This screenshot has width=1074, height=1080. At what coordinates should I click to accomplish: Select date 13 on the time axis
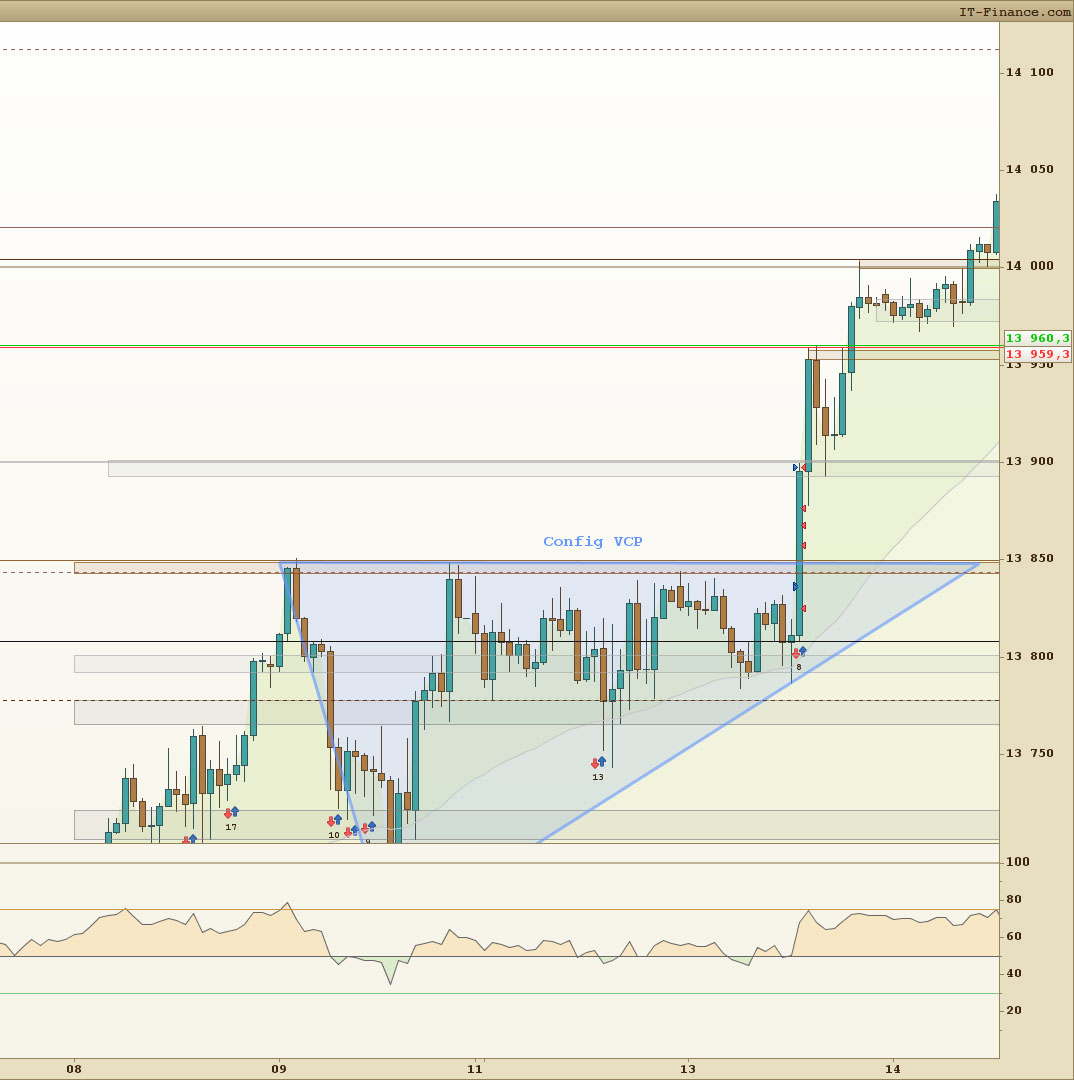pos(688,1069)
